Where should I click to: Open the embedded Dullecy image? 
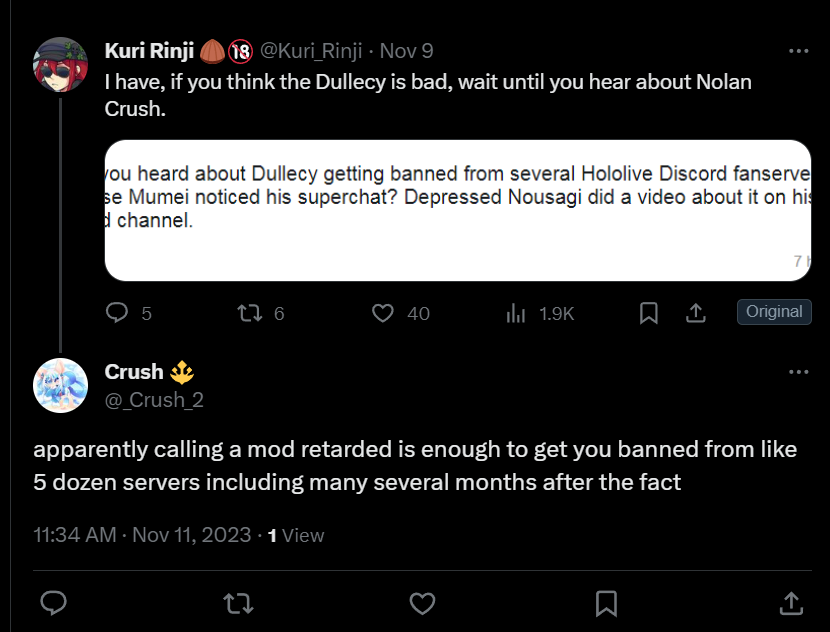point(458,211)
